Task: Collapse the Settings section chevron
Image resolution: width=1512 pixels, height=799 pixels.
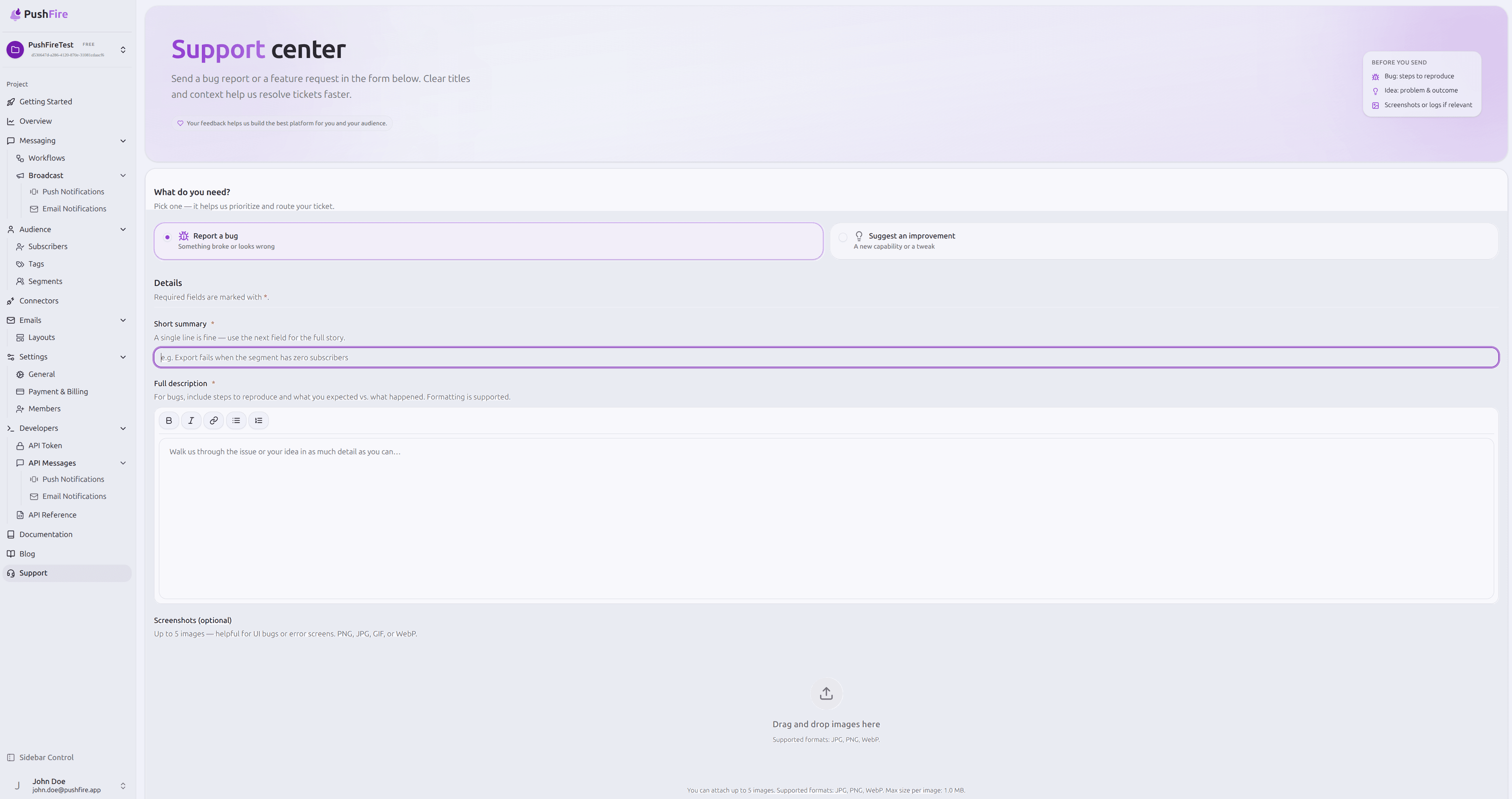Action: (x=123, y=357)
